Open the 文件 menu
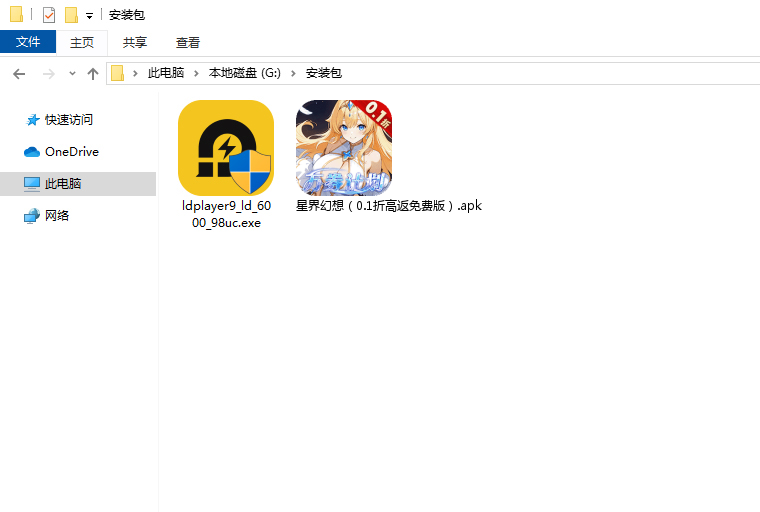Screen dimensions: 760x512 pos(28,42)
